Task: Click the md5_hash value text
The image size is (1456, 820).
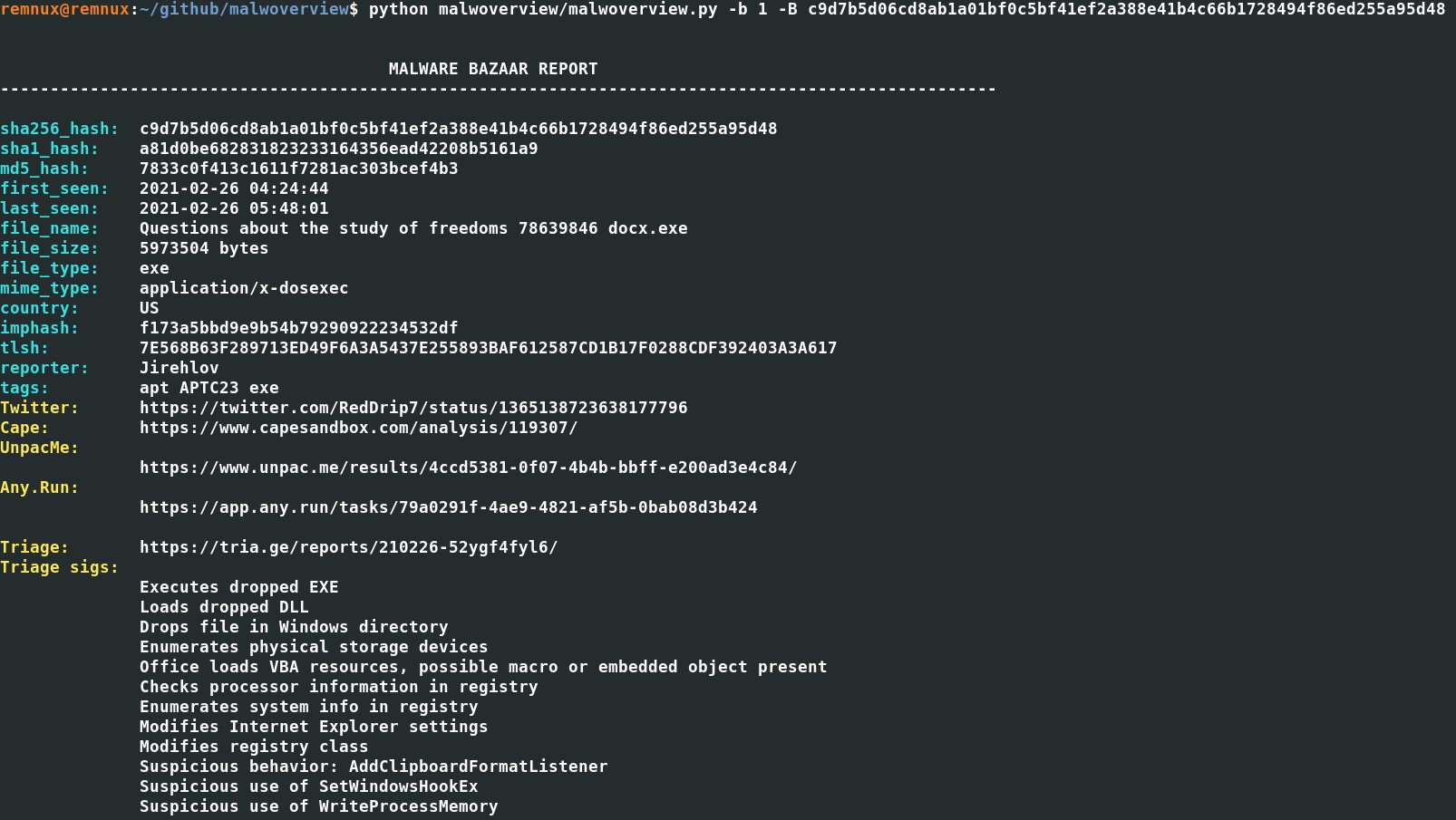Action: pos(298,169)
